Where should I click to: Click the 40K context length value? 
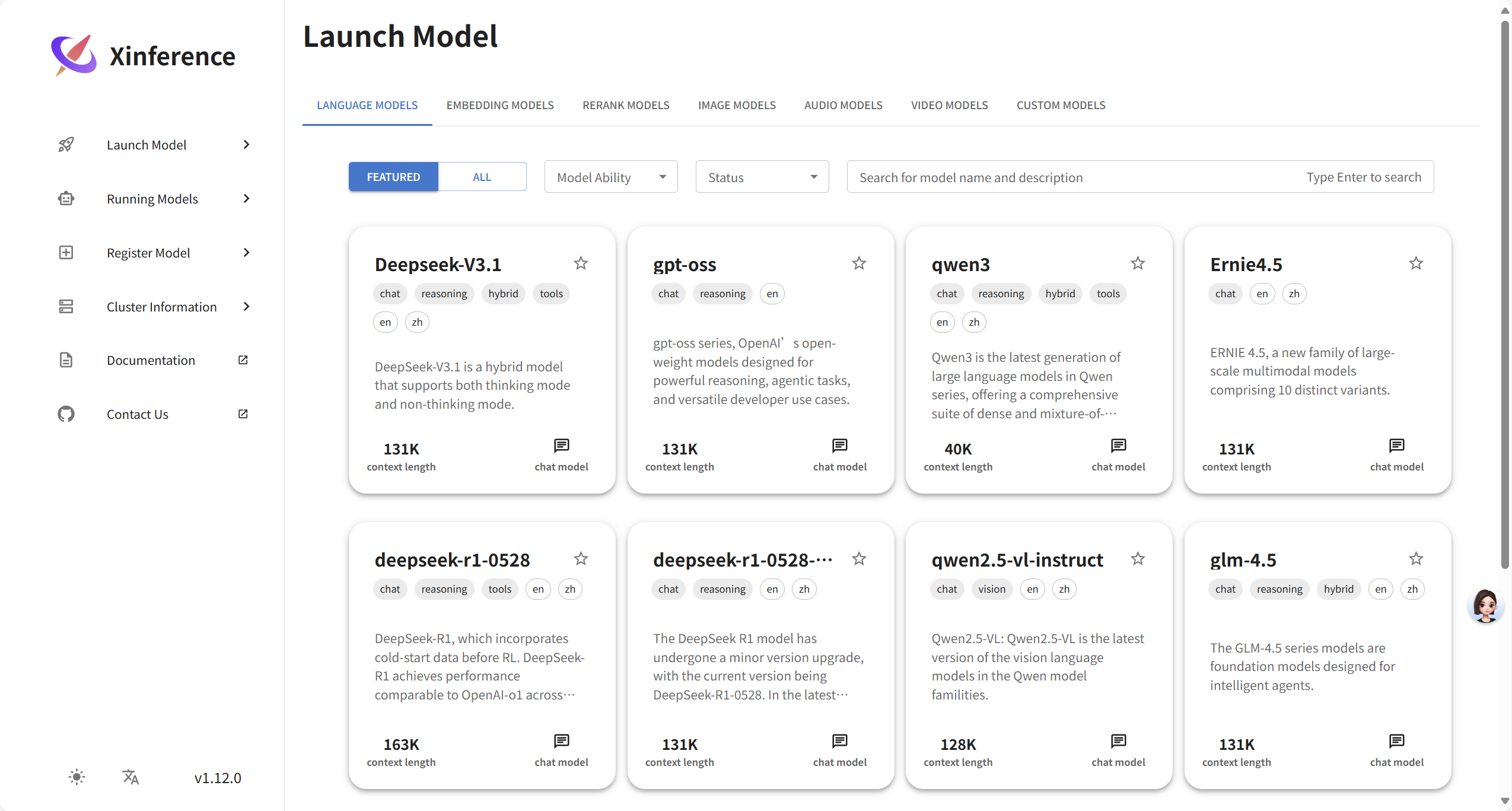958,449
